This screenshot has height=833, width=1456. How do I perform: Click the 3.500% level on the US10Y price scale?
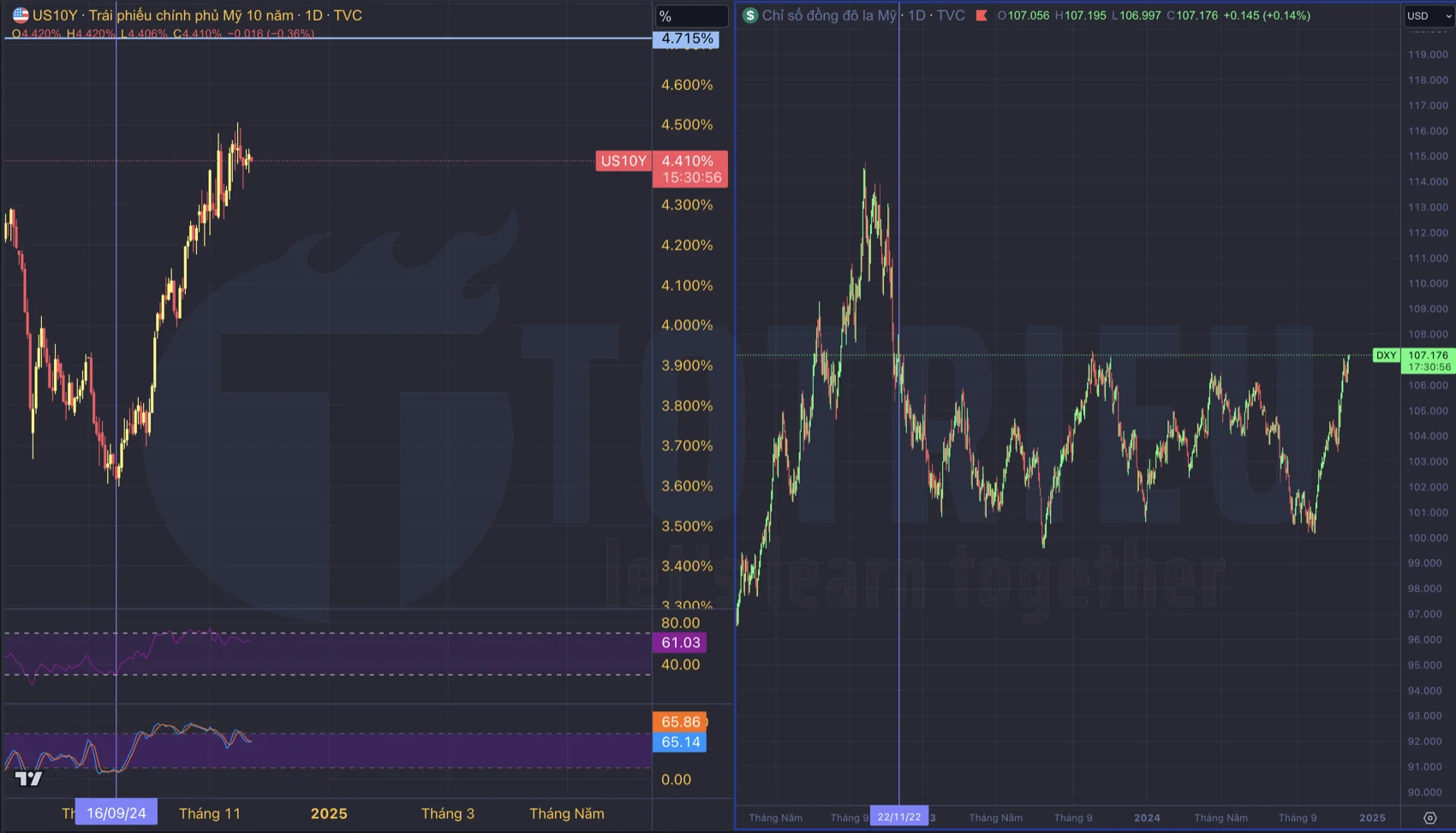[687, 527]
